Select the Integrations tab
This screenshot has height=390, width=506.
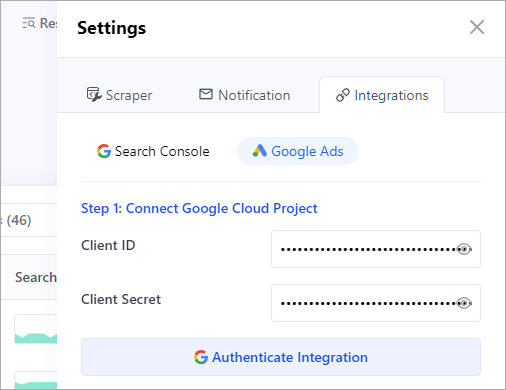[382, 95]
